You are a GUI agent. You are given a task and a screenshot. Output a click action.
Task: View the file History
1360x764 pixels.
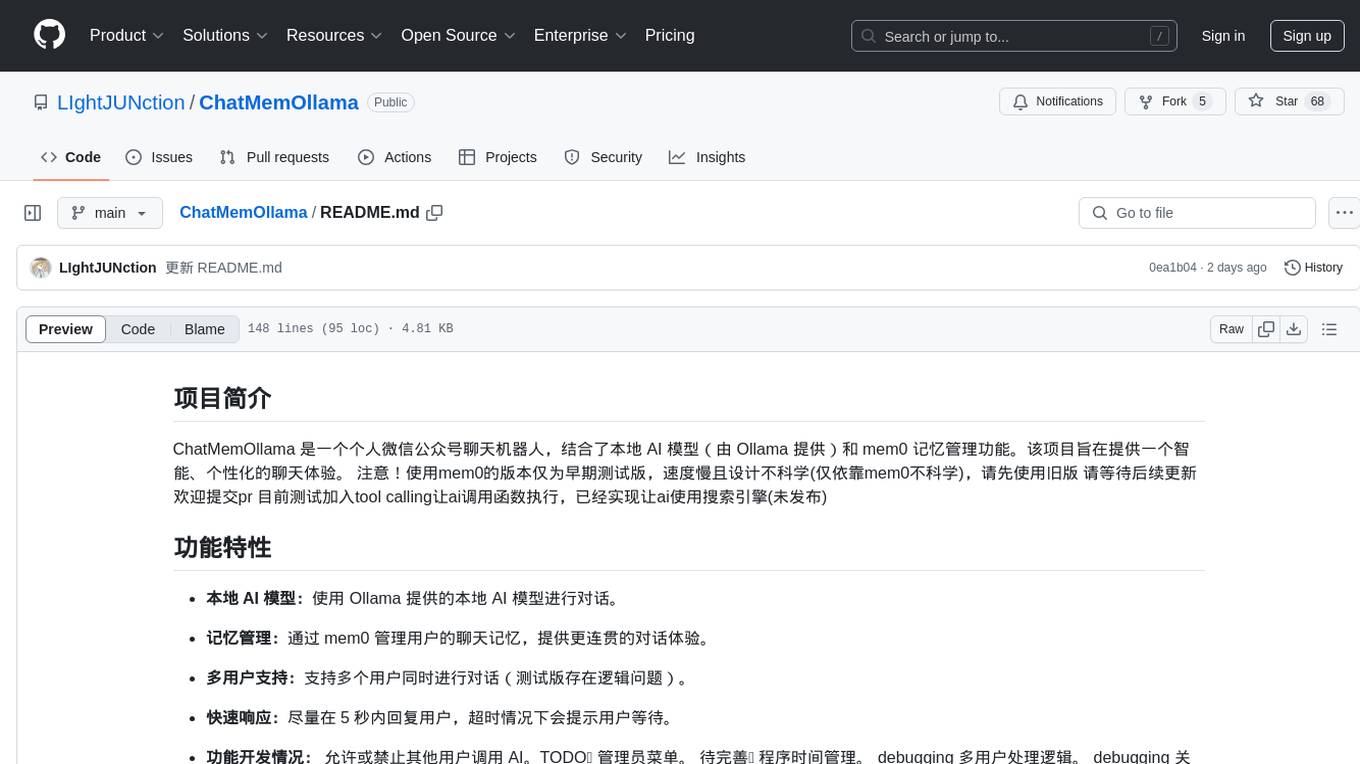(x=1313, y=267)
